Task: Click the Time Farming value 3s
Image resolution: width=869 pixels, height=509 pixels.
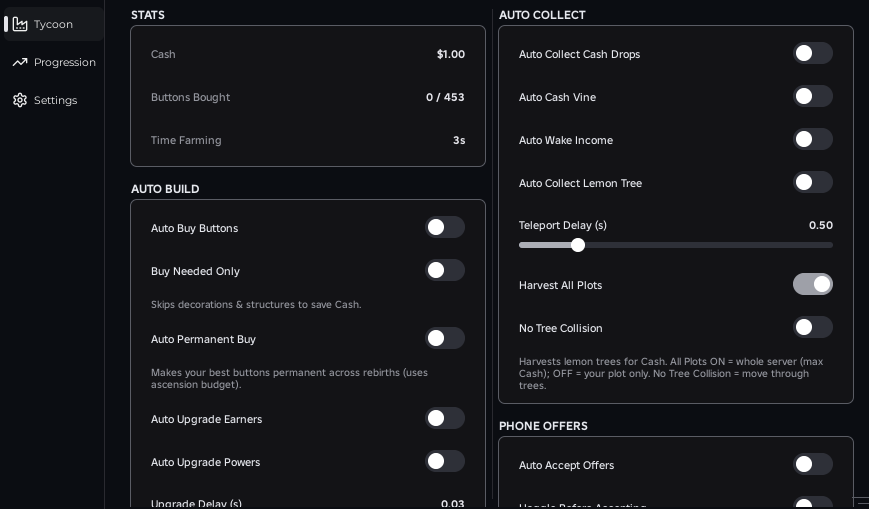Action: [459, 140]
